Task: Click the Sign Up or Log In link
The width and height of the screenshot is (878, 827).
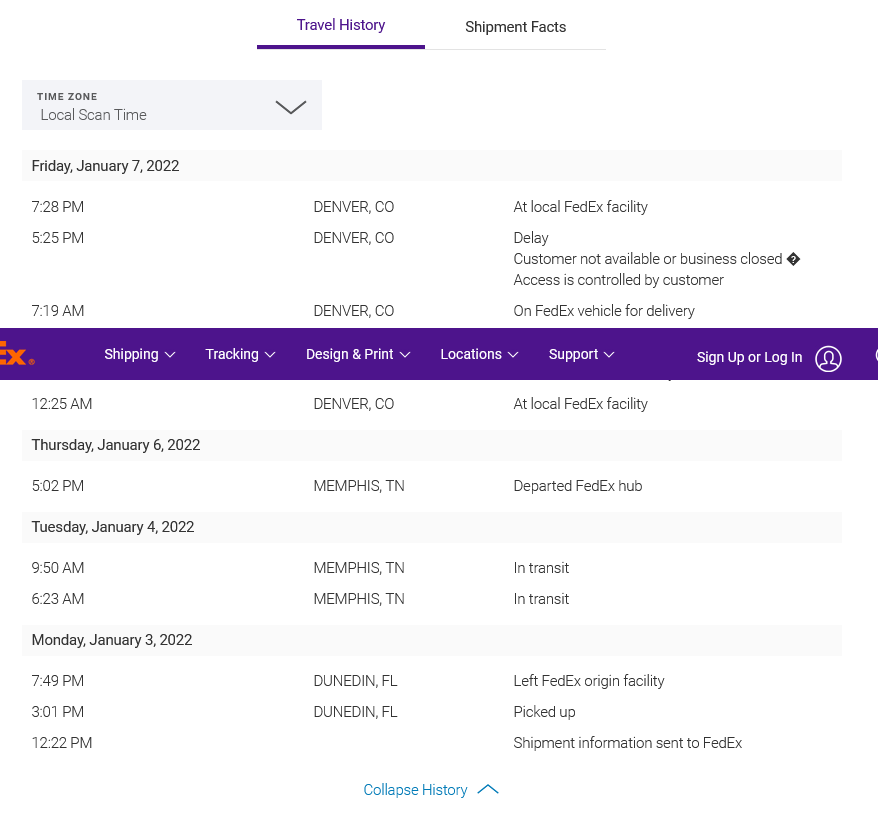Action: coord(749,357)
